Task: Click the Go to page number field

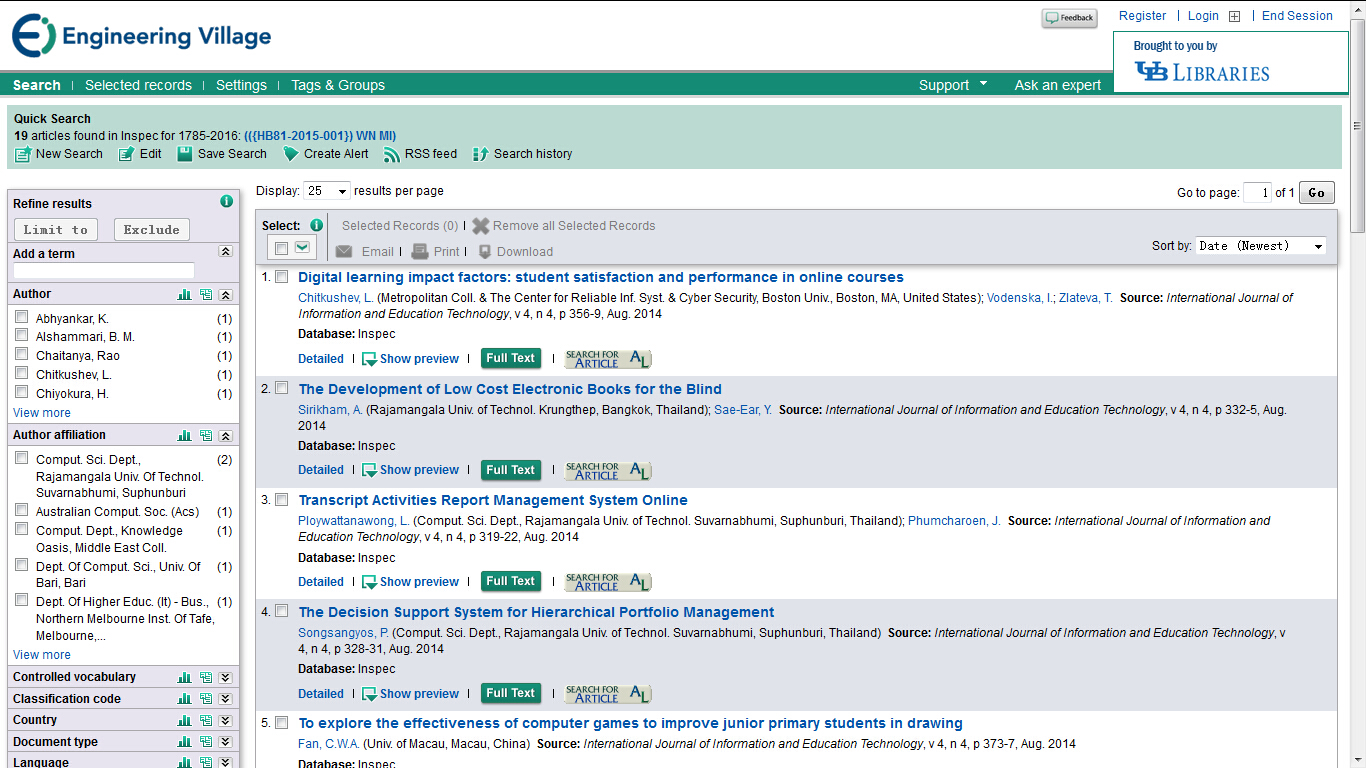Action: pyautogui.click(x=1257, y=193)
